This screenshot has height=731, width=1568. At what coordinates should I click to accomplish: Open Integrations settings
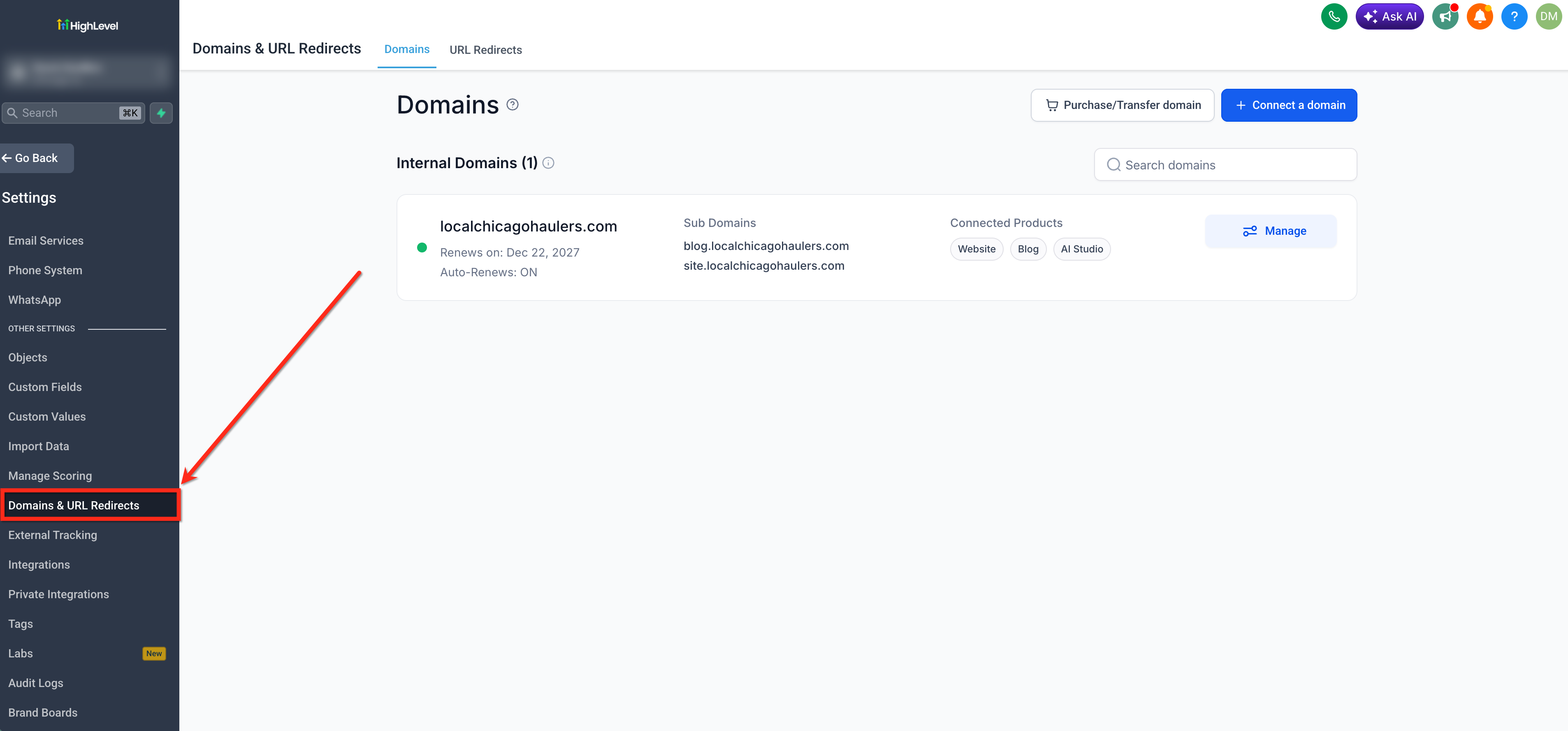click(39, 565)
